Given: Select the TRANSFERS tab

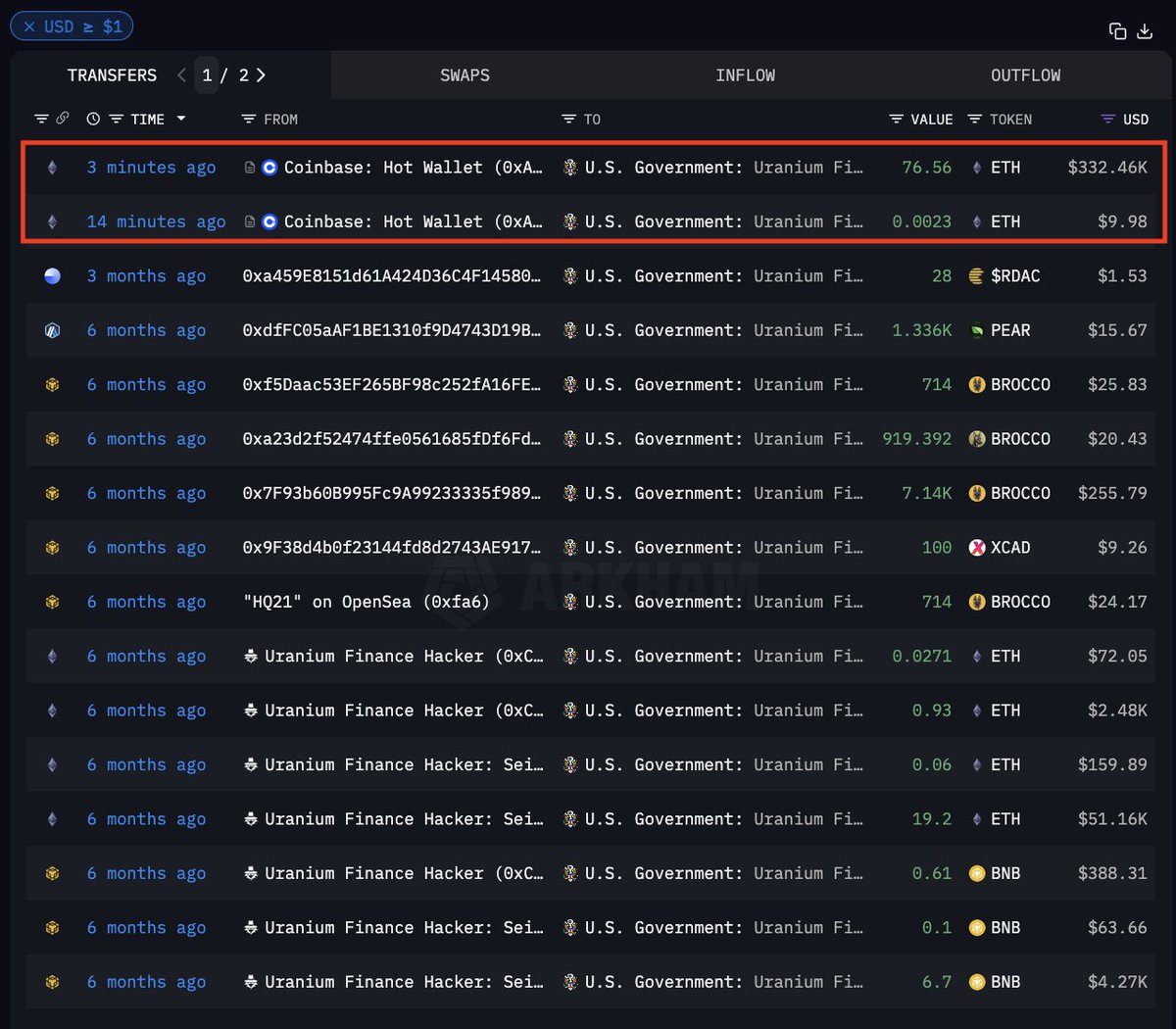Looking at the screenshot, I should (112, 75).
